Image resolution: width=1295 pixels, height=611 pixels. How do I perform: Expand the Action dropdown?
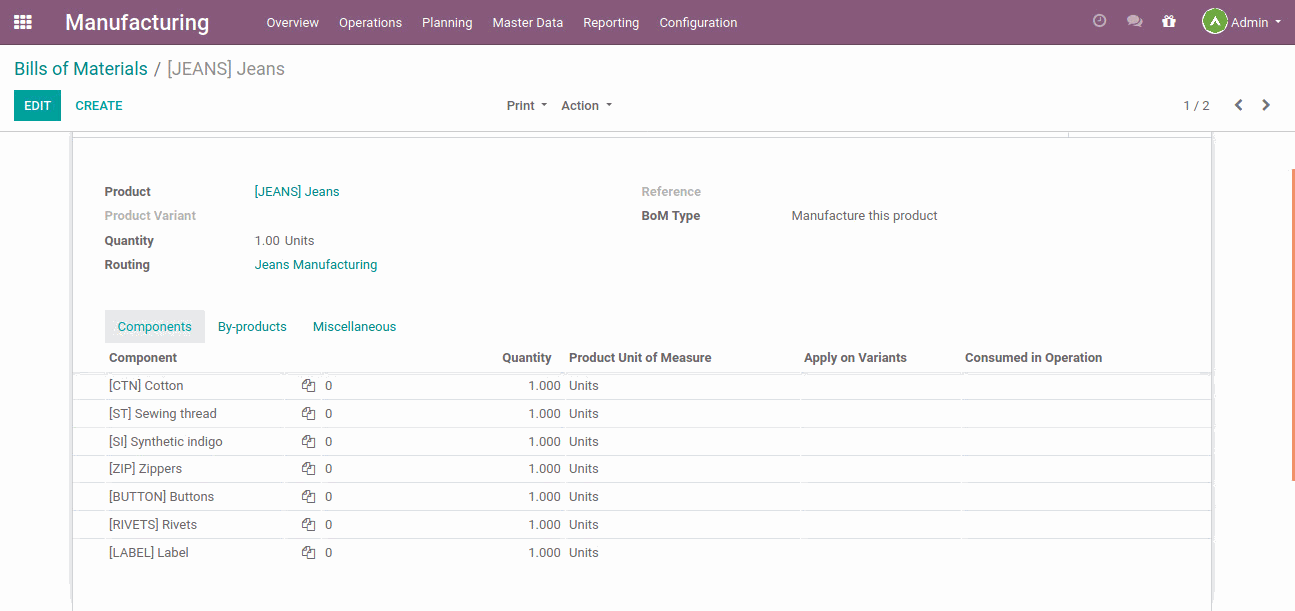coord(586,106)
